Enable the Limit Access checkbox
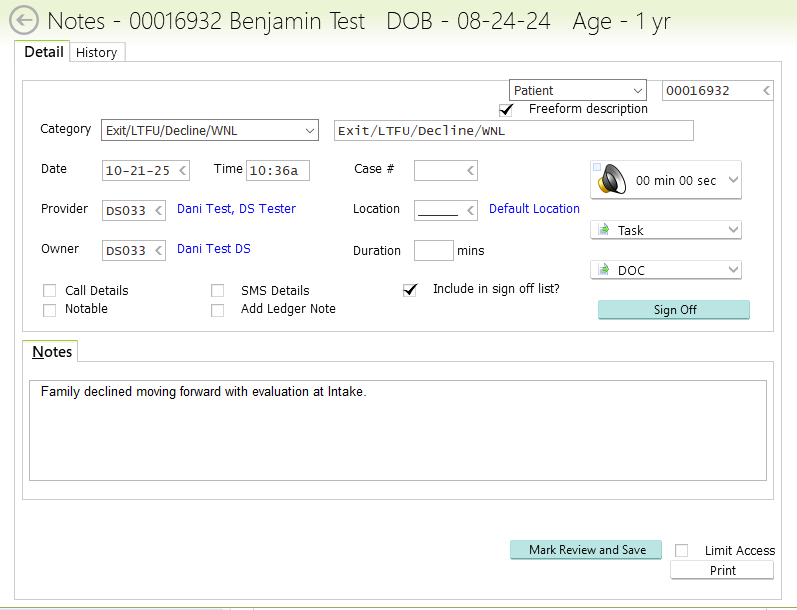The height and width of the screenshot is (610, 797). tap(682, 550)
